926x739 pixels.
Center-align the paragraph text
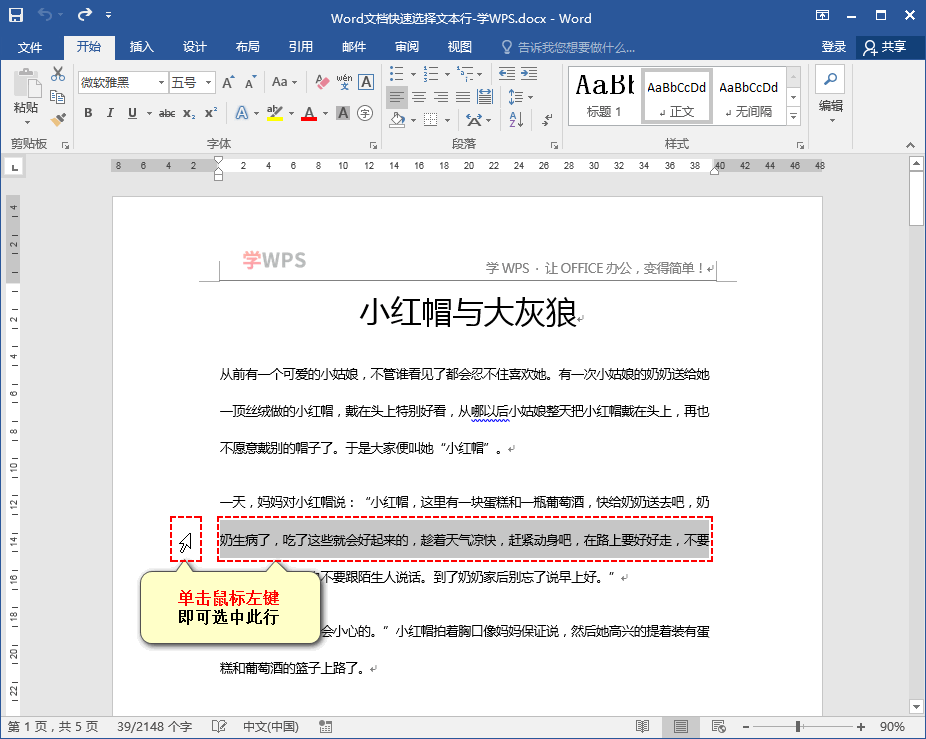point(419,97)
